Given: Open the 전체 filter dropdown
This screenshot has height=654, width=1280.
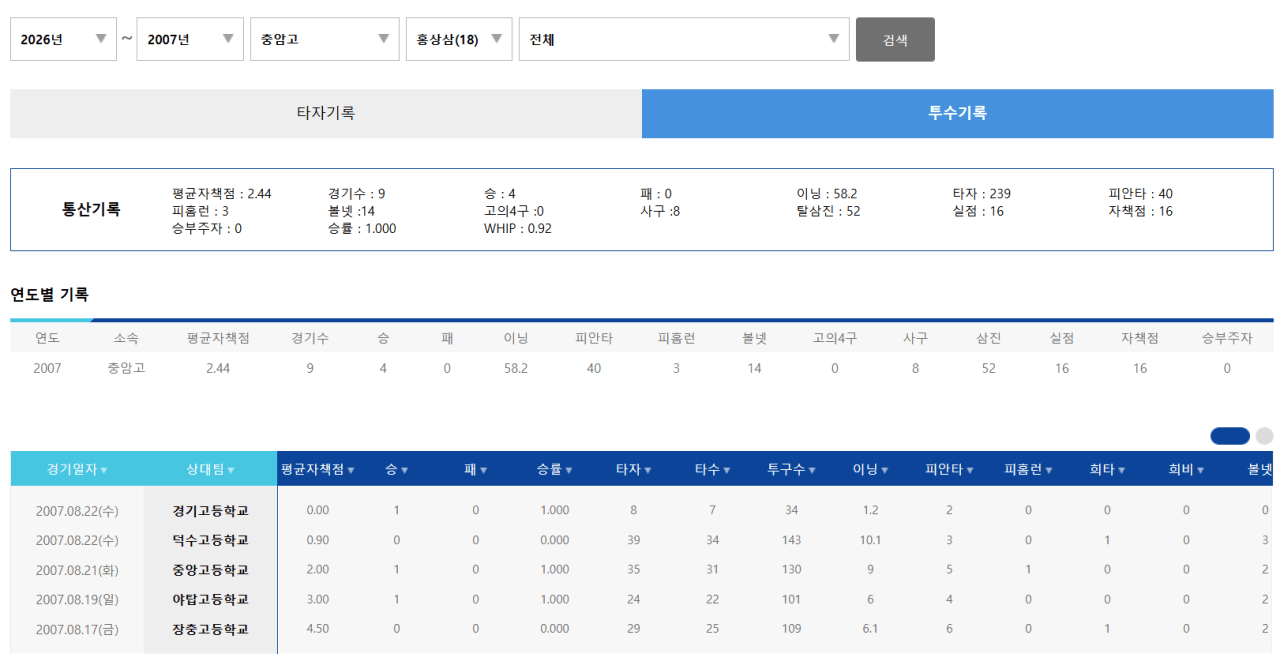Looking at the screenshot, I should pyautogui.click(x=684, y=39).
